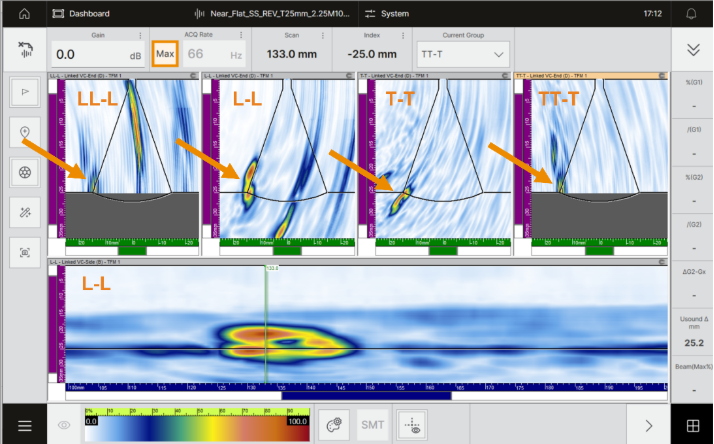Open the hamburger main menu
Viewport: 714px width, 444px height.
(24, 425)
